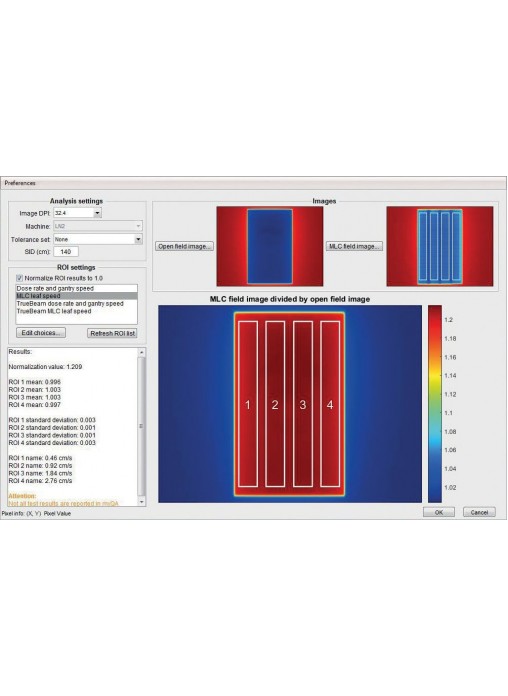Click the color scale bar legend
This screenshot has width=508, height=696.
click(435, 403)
